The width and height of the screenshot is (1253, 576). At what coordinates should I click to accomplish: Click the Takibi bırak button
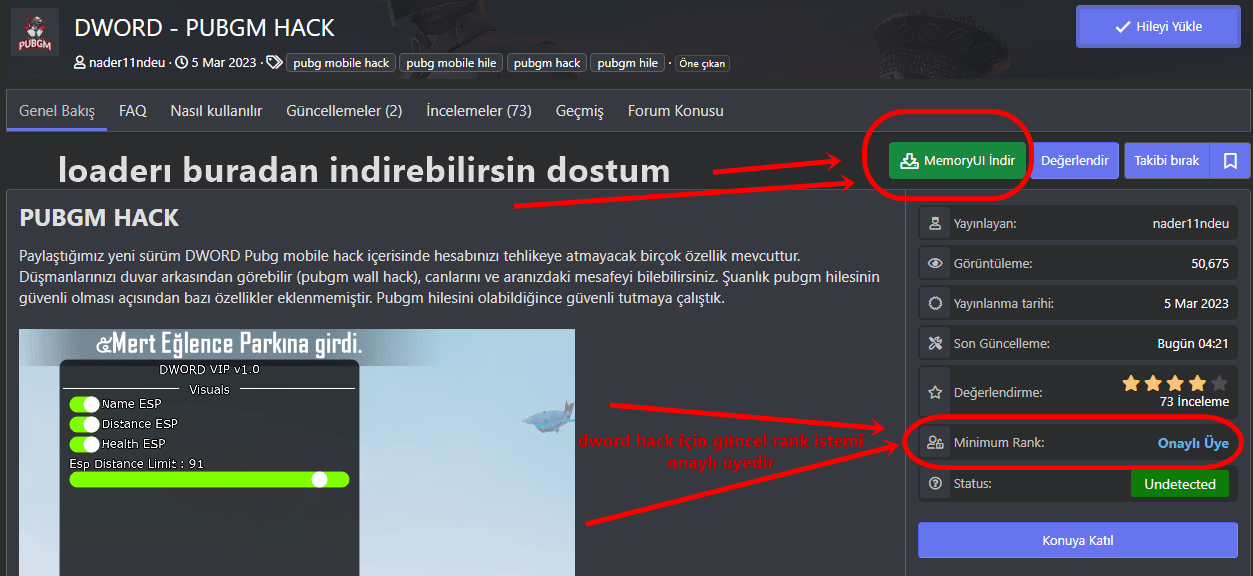click(x=1167, y=160)
